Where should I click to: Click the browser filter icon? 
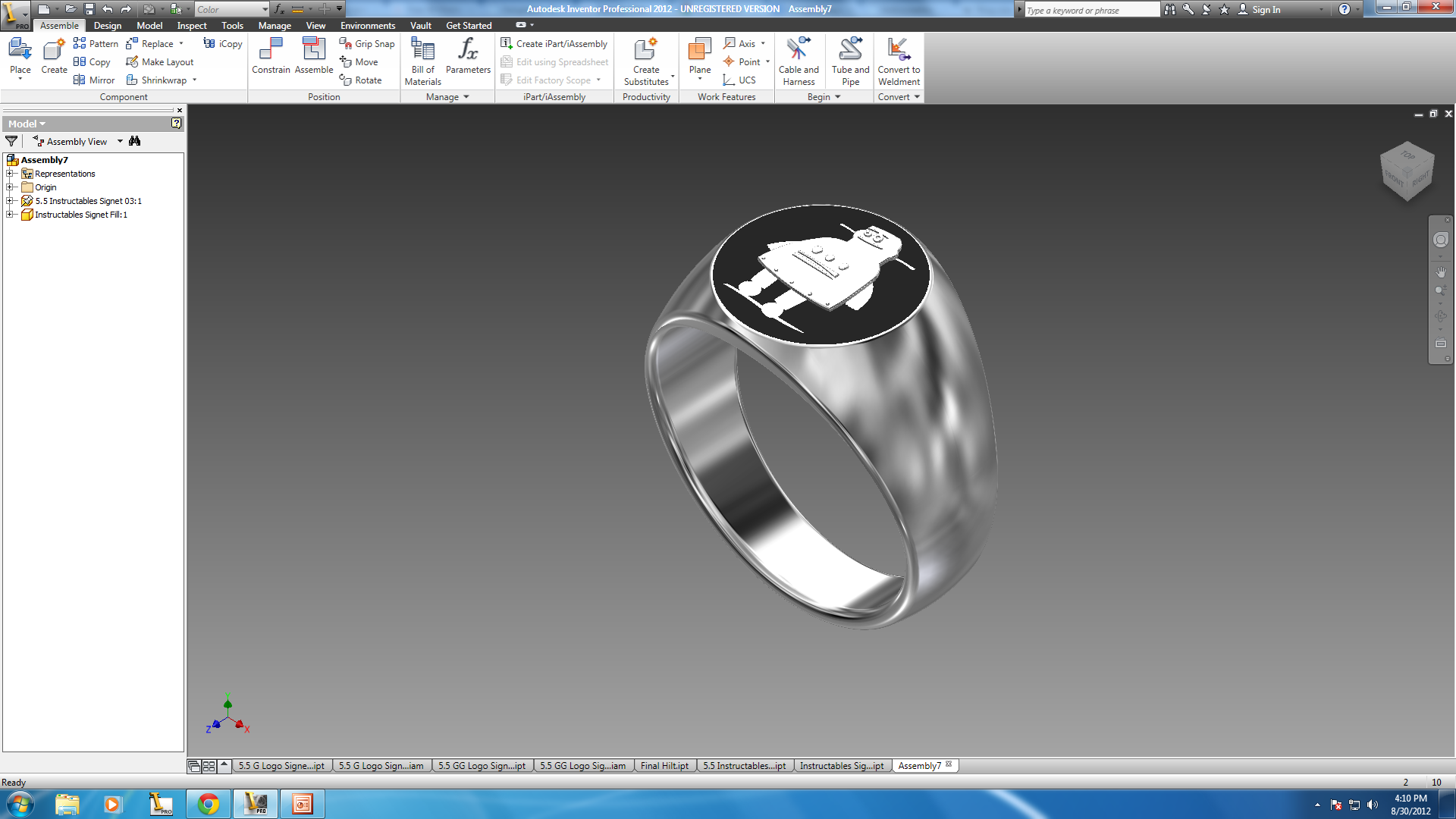[x=11, y=141]
